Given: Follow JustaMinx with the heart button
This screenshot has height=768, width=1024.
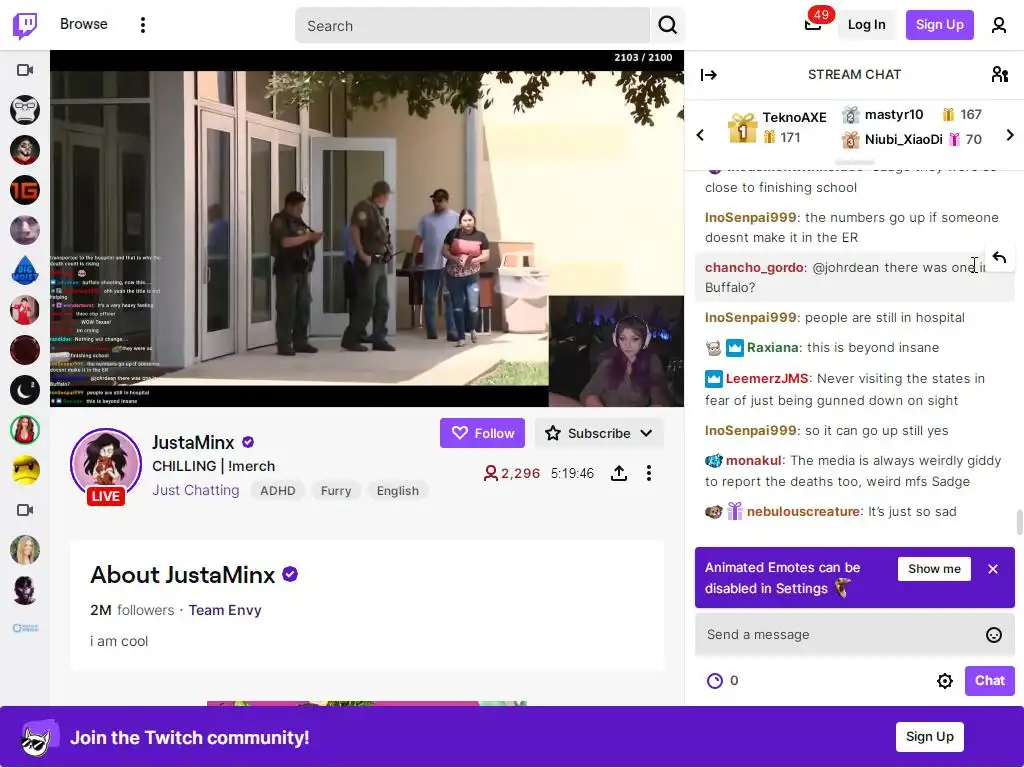Looking at the screenshot, I should pyautogui.click(x=482, y=433).
